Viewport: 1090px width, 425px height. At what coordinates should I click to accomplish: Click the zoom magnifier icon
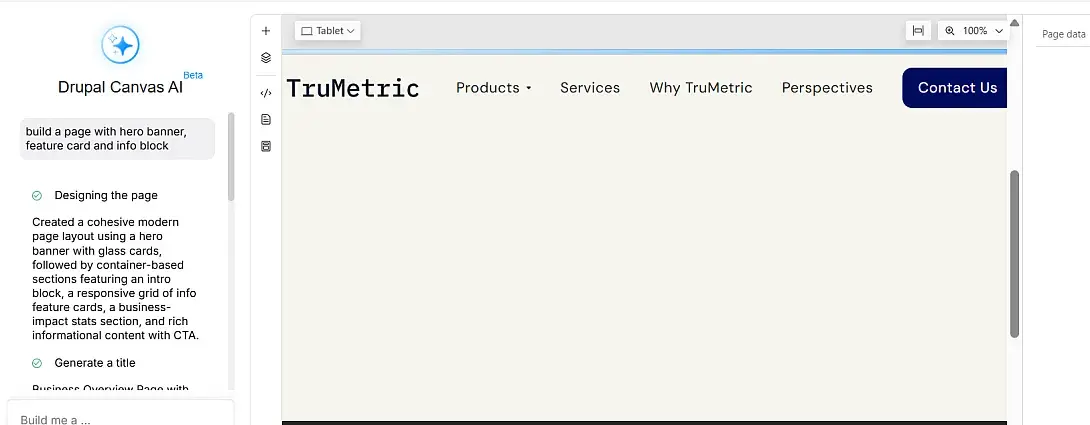pyautogui.click(x=950, y=31)
